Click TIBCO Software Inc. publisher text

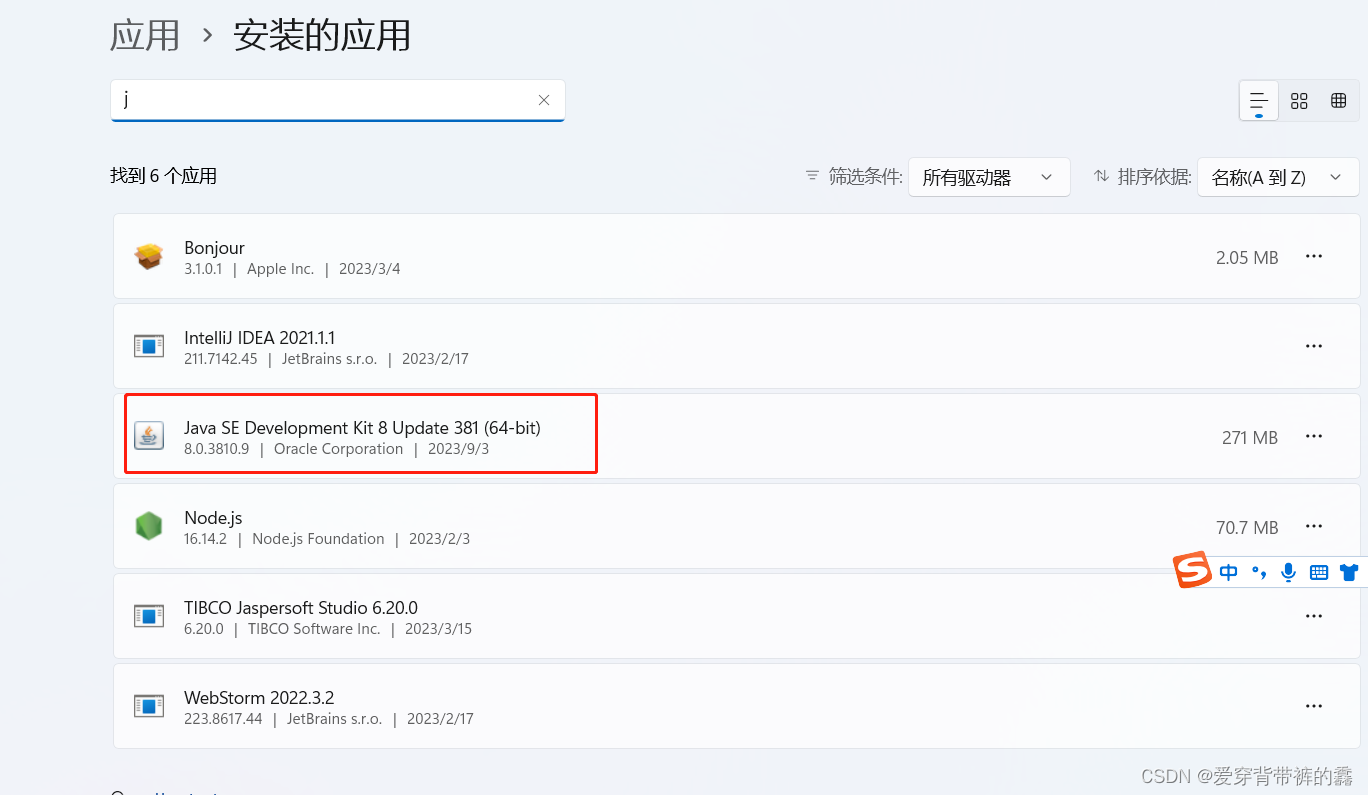(x=314, y=629)
